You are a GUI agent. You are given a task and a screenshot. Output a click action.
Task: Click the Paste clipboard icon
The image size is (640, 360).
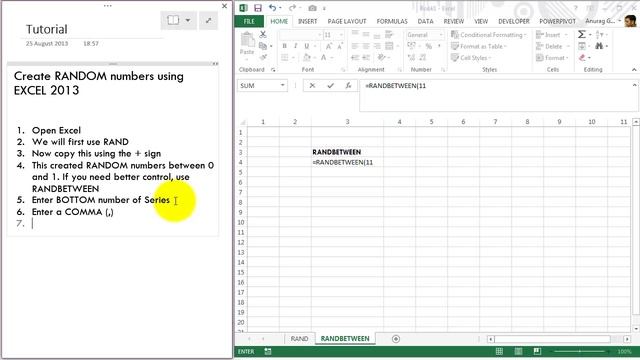(x=247, y=40)
